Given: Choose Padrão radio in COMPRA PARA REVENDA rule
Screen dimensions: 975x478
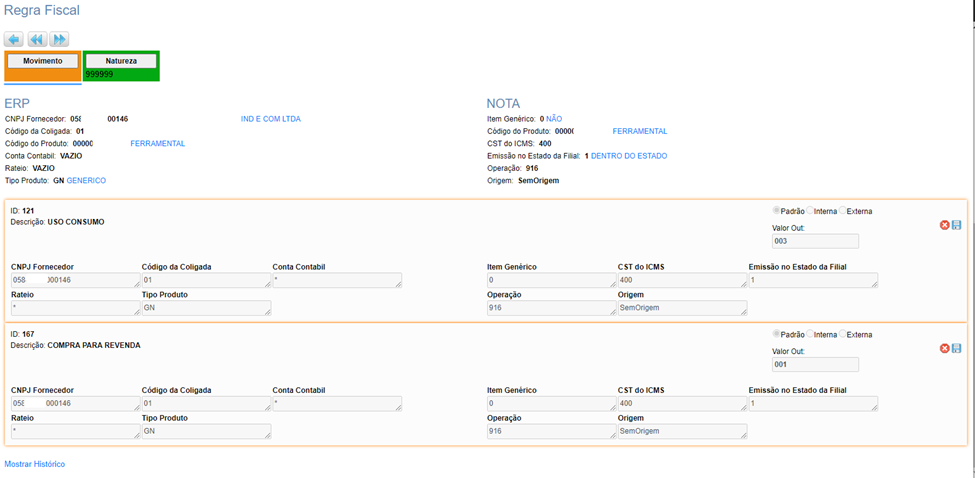Looking at the screenshot, I should (x=777, y=334).
